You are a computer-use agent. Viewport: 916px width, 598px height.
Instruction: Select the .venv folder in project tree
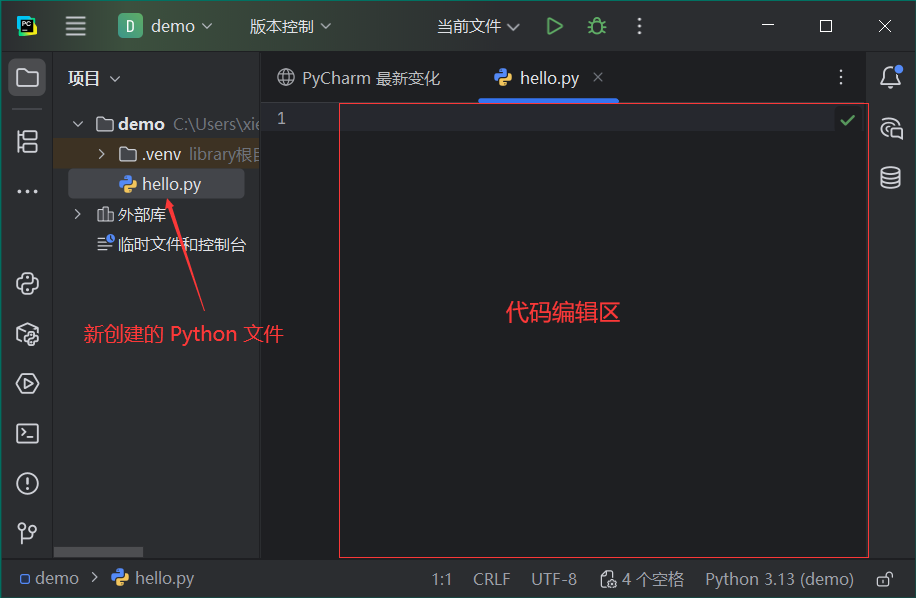point(156,154)
